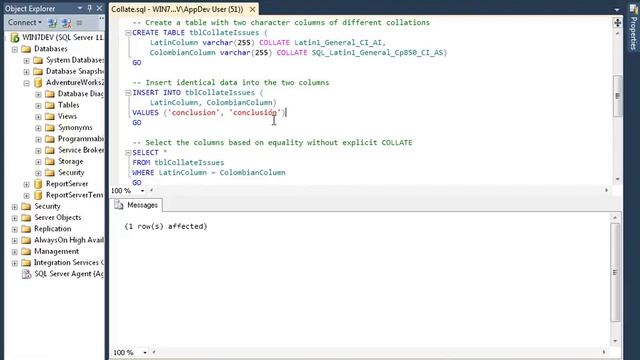Select the WIN7DEV SQL Server node
The image size is (640, 360).
click(x=62, y=38)
